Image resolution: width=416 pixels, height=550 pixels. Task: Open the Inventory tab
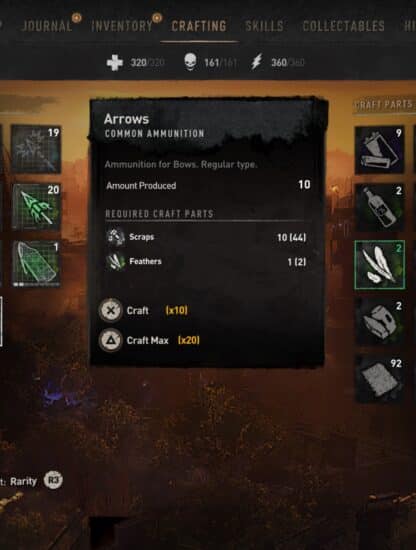[x=122, y=26]
